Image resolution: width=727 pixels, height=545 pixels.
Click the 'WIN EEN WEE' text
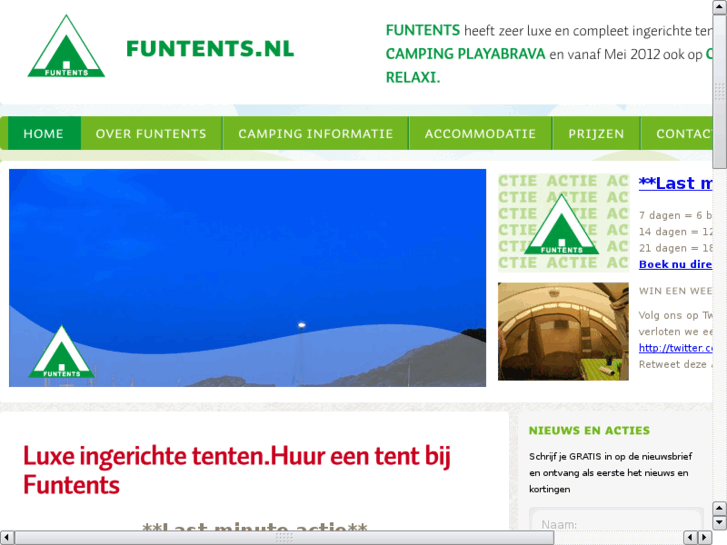click(x=676, y=291)
